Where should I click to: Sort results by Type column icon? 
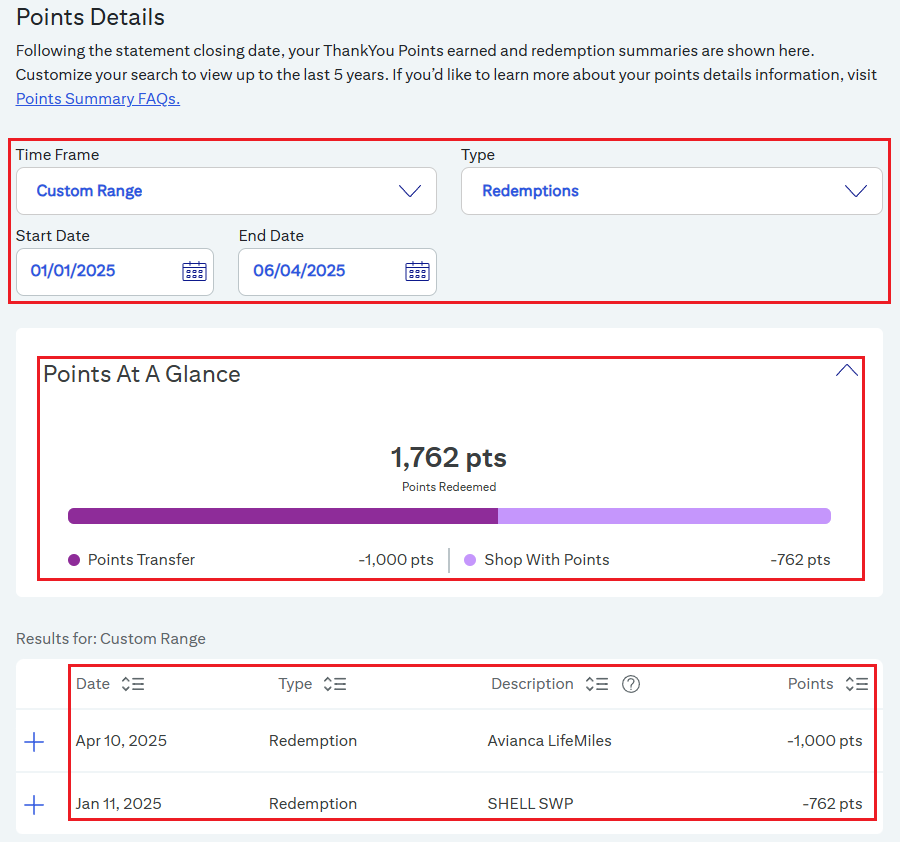tap(335, 684)
